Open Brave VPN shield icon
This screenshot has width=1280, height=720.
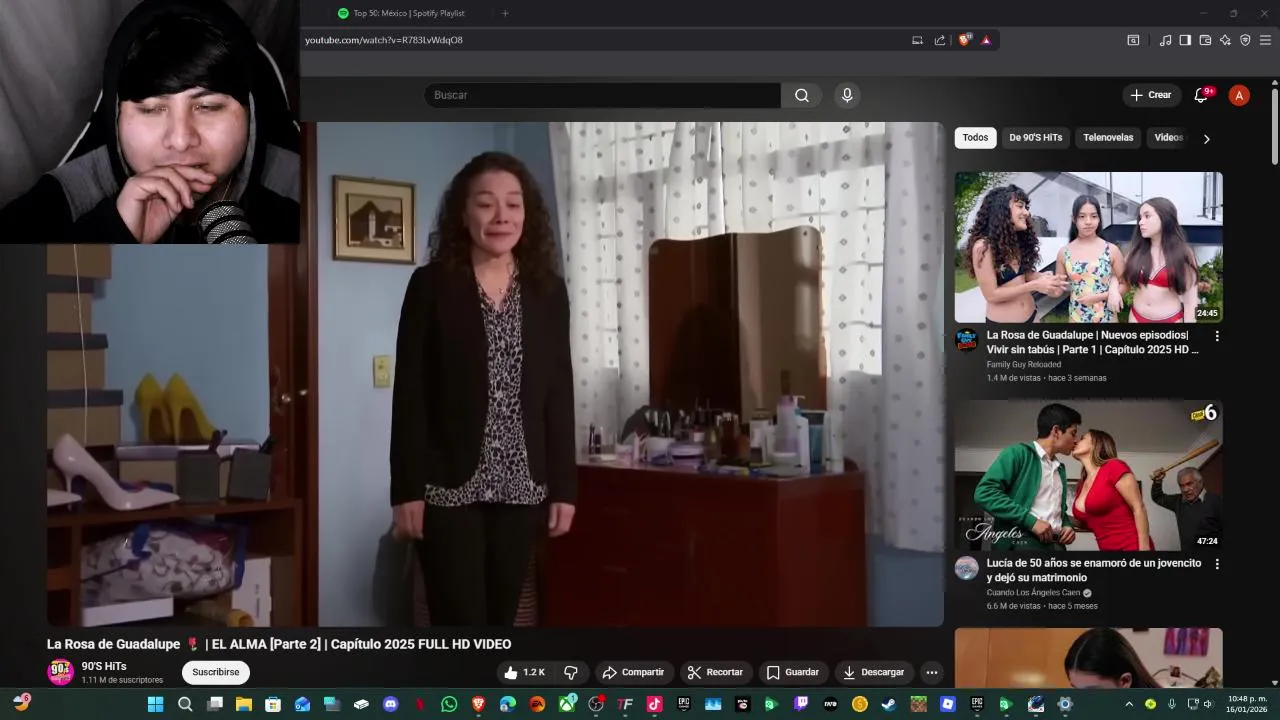[1245, 40]
